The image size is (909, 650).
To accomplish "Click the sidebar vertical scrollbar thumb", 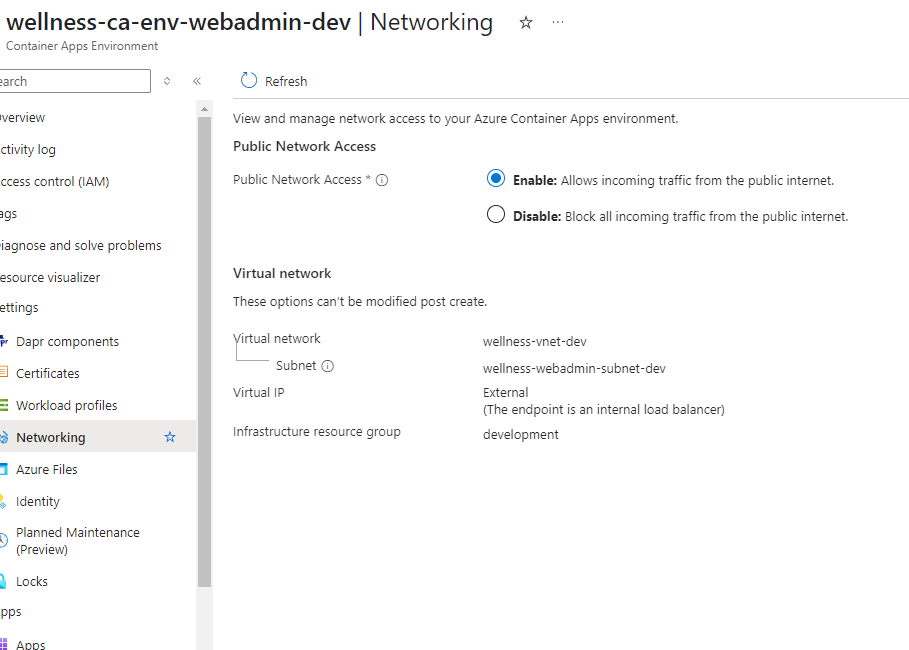I will click(x=204, y=352).
